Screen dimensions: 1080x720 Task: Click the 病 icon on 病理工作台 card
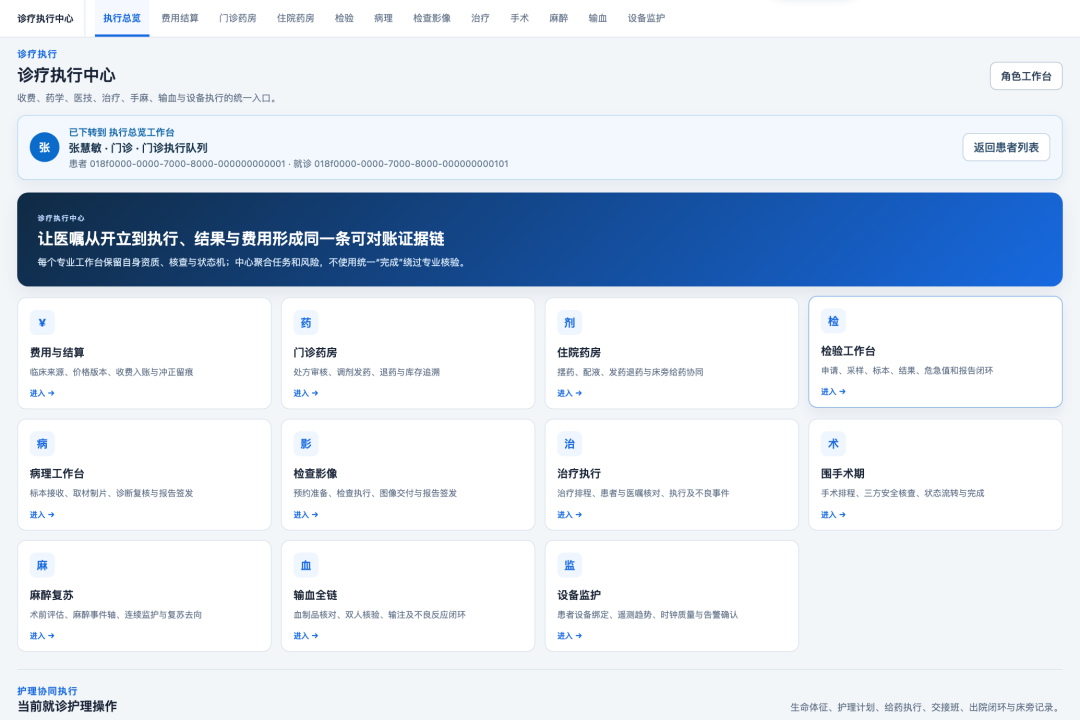click(x=42, y=444)
